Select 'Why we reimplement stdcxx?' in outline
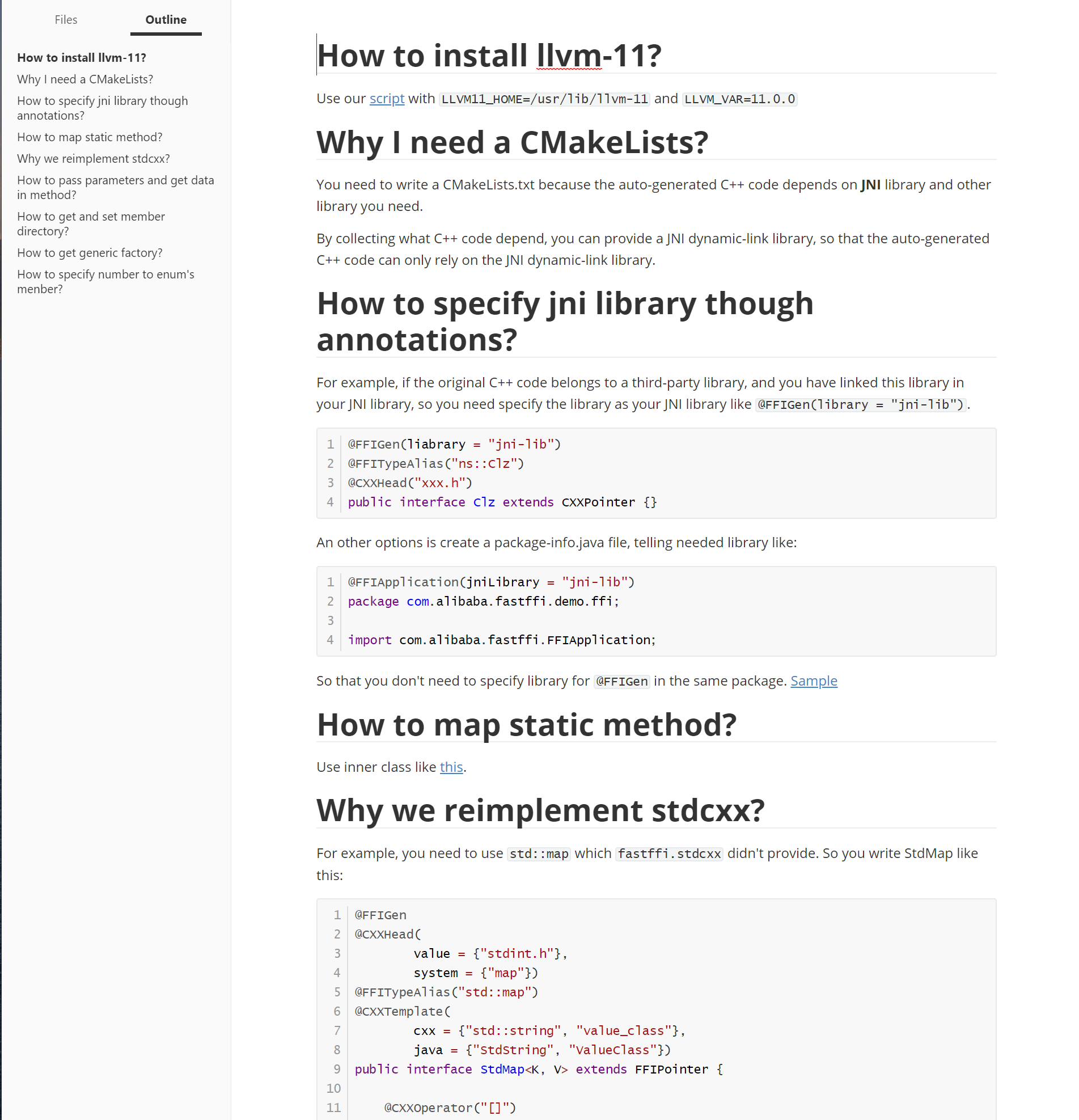1079x1120 pixels. [93, 159]
